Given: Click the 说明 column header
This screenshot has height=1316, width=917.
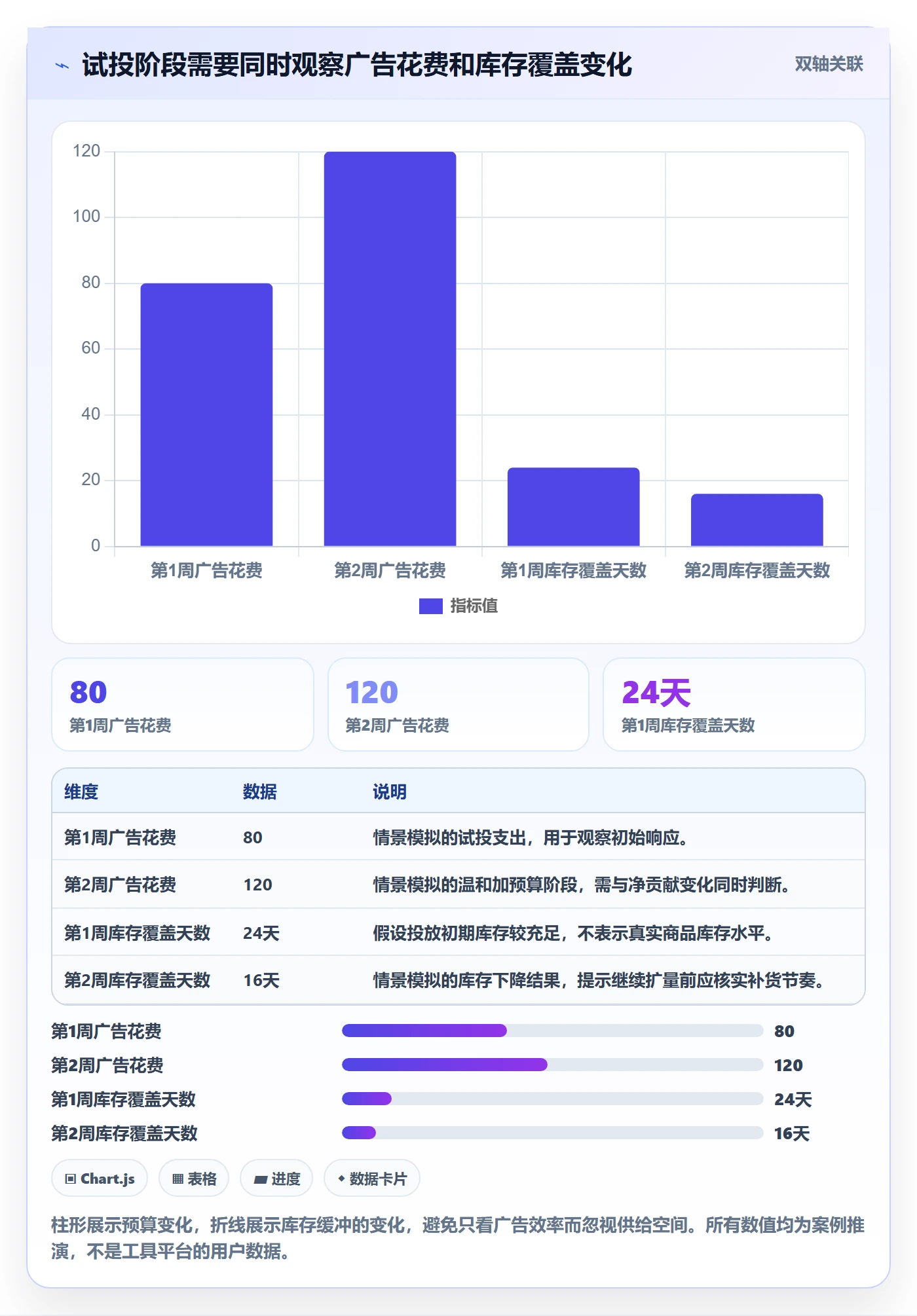Looking at the screenshot, I should 390,792.
